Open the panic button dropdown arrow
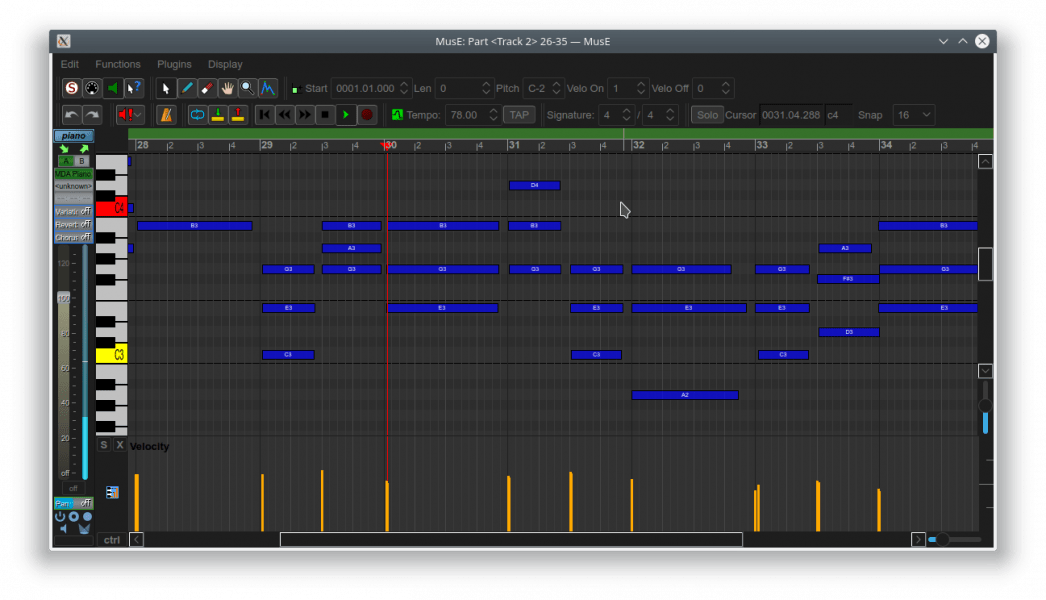The height and width of the screenshot is (600, 1046). point(138,115)
